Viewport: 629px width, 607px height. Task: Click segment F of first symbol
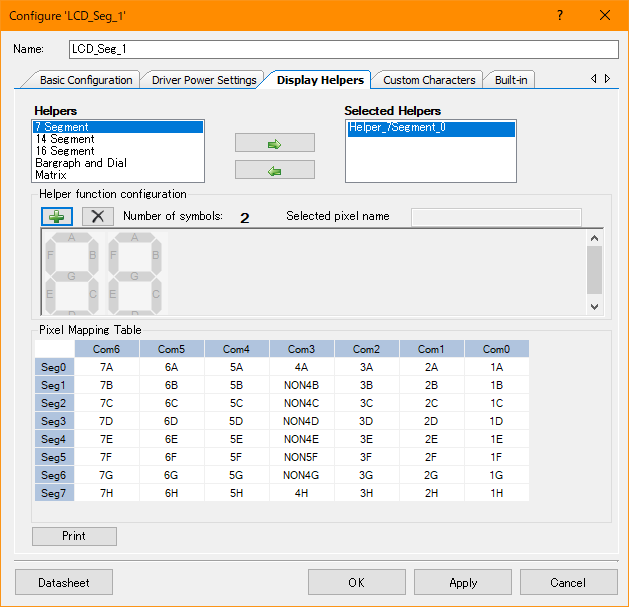[50, 255]
